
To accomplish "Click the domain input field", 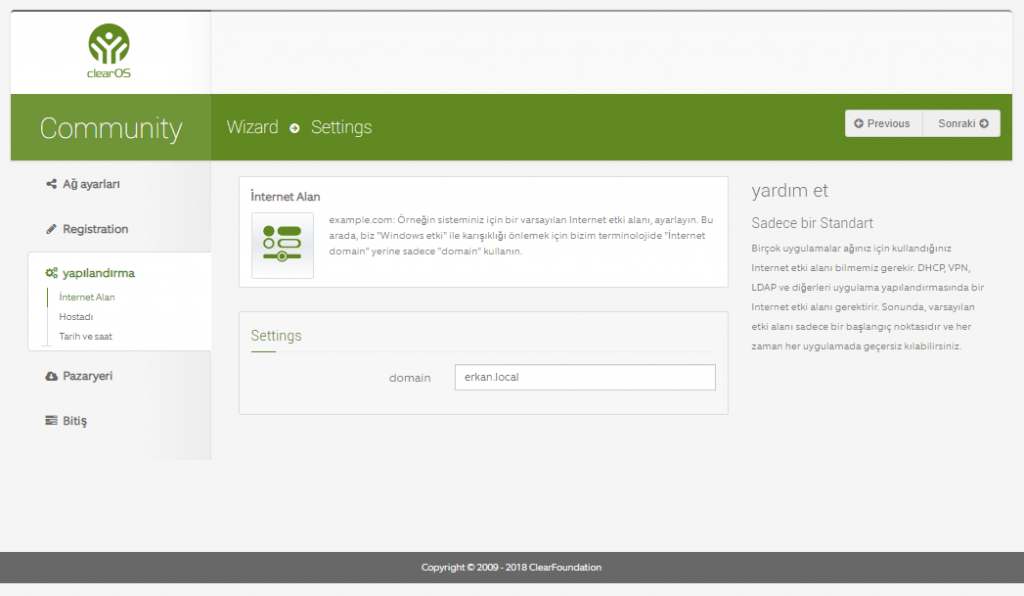I will [x=584, y=377].
